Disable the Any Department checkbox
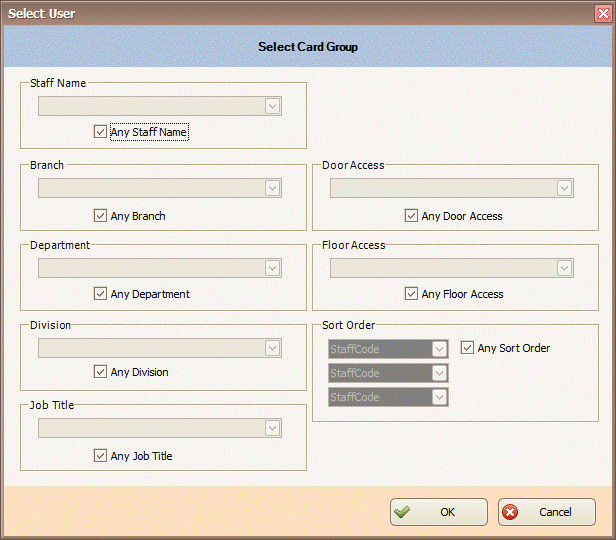This screenshot has height=540, width=616. click(x=100, y=294)
